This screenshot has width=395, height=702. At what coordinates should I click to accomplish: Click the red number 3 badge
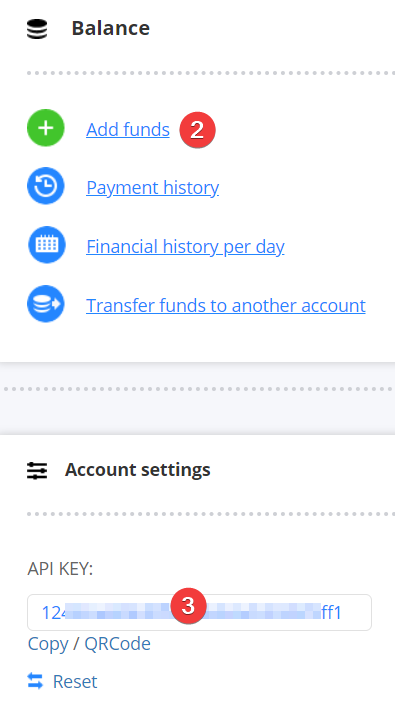pos(189,606)
